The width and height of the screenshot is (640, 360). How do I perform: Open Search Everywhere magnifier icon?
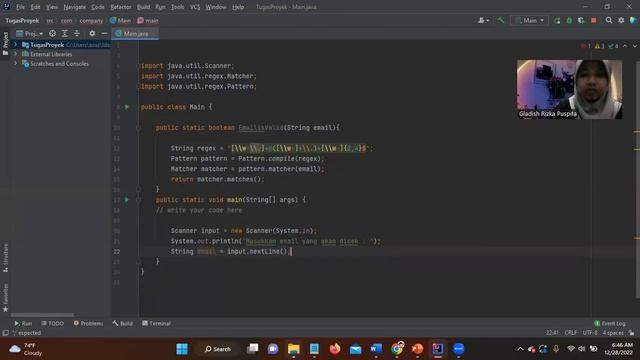[609, 20]
